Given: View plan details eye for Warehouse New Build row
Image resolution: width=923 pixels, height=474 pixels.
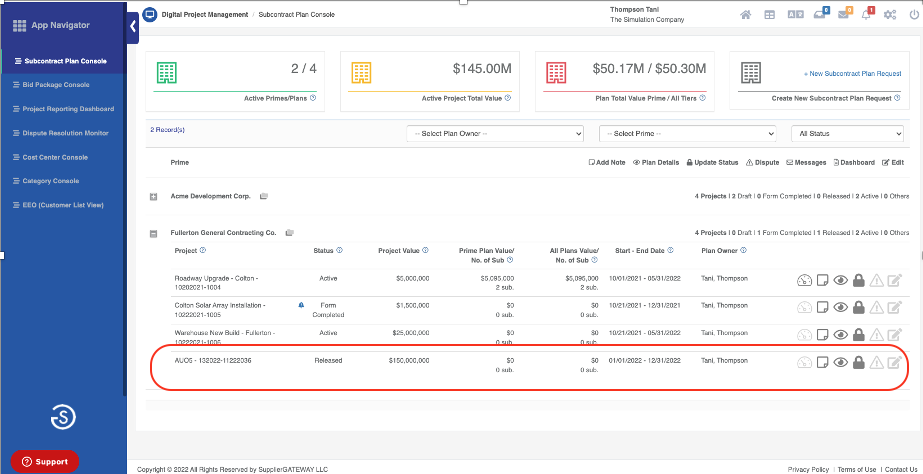Looking at the screenshot, I should [x=841, y=335].
